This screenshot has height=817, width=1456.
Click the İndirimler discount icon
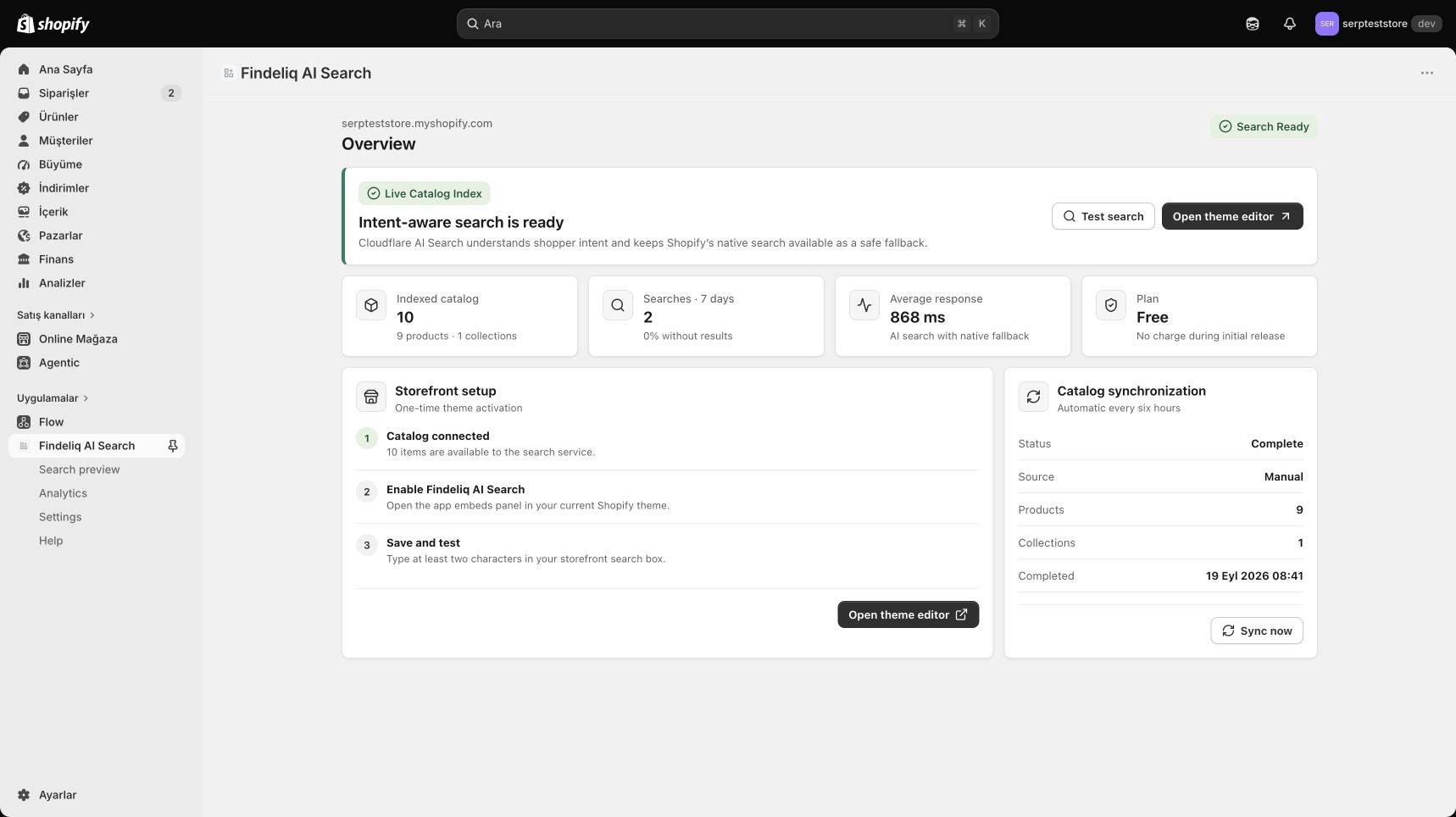point(24,188)
